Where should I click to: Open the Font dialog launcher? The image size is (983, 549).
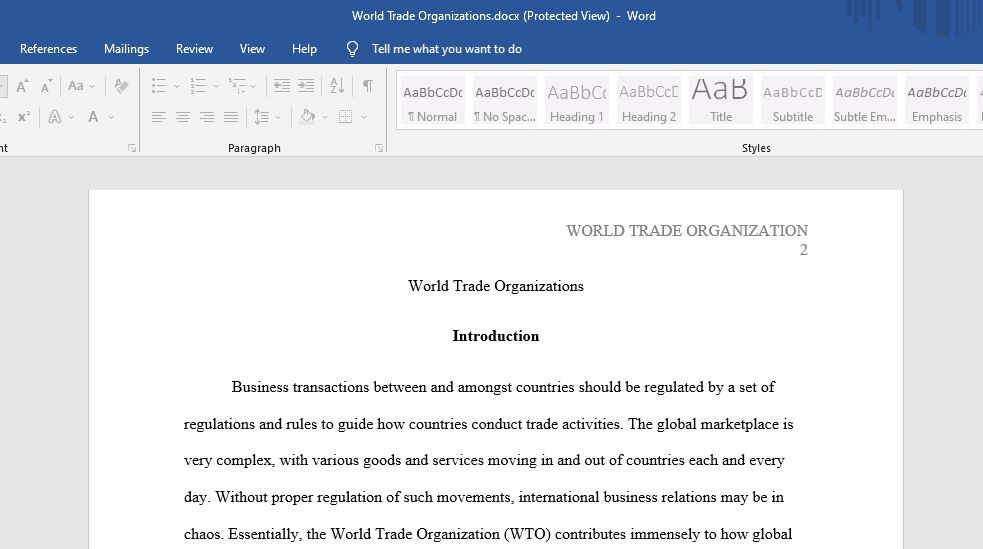click(132, 148)
